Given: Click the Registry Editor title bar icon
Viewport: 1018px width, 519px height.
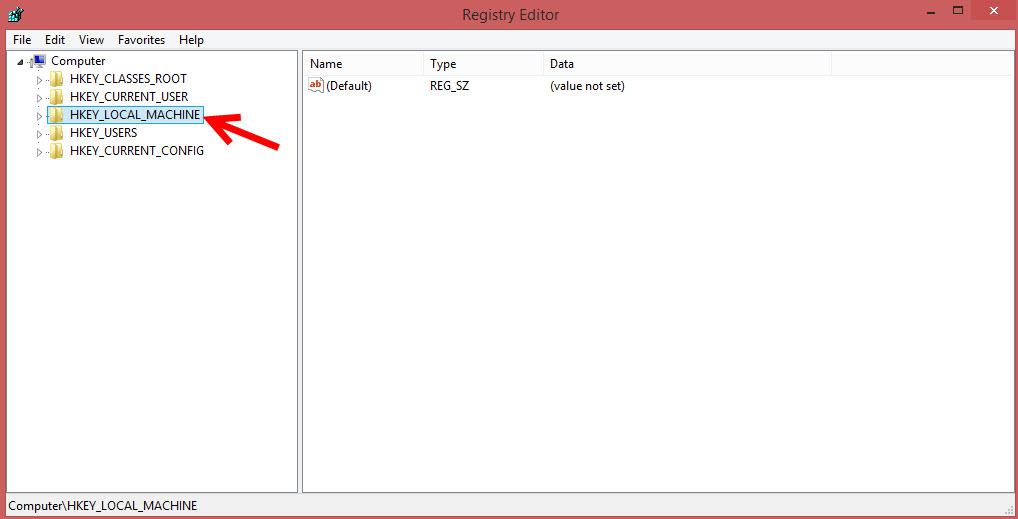Looking at the screenshot, I should [x=16, y=13].
